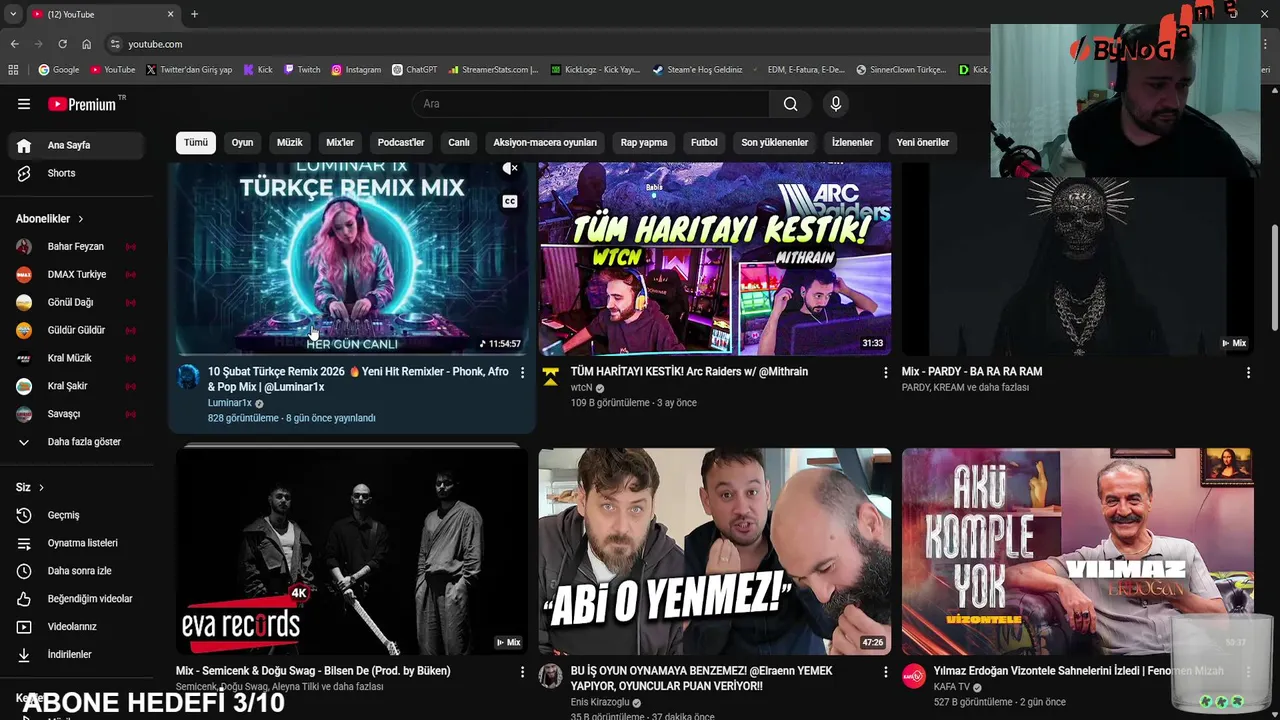This screenshot has width=1280, height=720.
Task: Open Enis Kirazoğlu channel avatar
Action: tap(551, 677)
